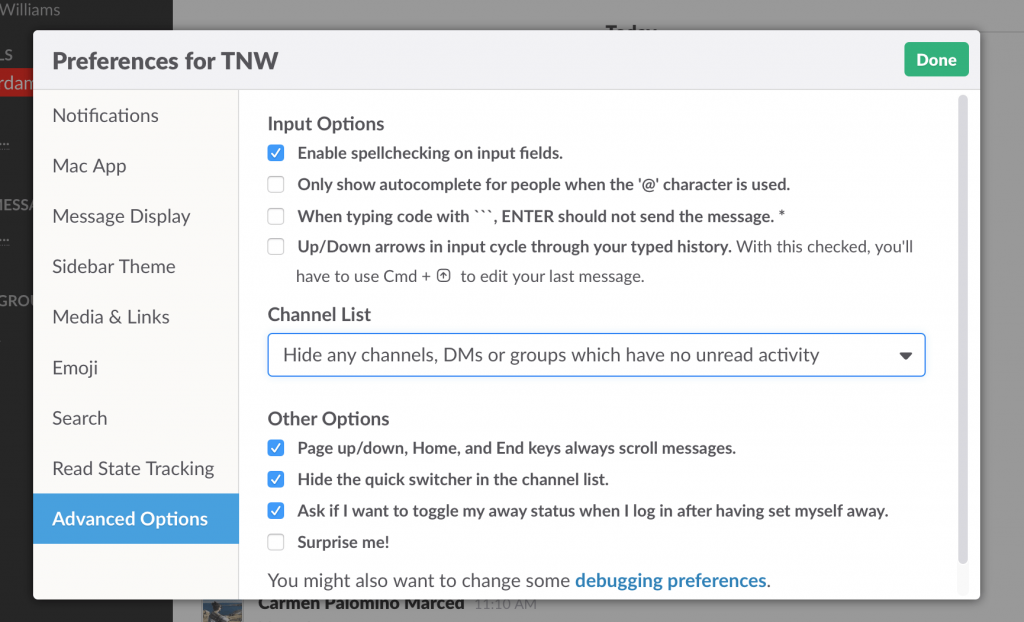This screenshot has width=1024, height=622.
Task: Check the Surprise me! checkbox
Action: click(276, 542)
